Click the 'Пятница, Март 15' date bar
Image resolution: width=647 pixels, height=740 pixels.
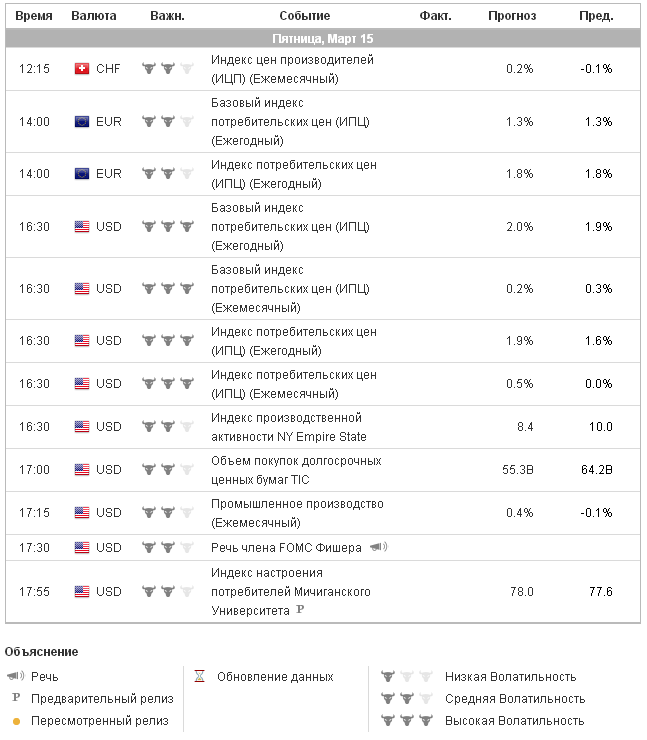[324, 38]
